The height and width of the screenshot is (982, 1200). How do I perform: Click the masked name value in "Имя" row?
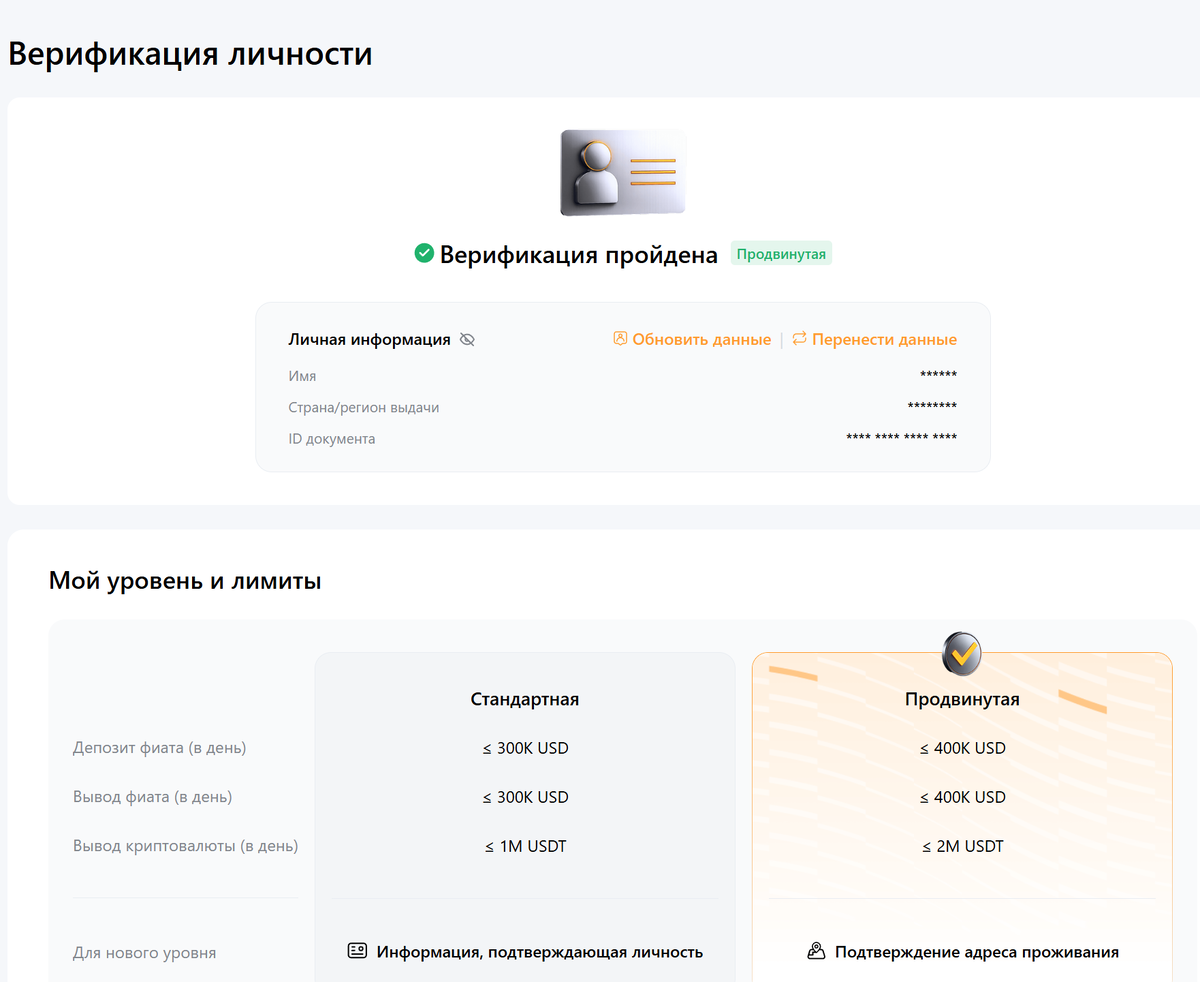(x=938, y=375)
